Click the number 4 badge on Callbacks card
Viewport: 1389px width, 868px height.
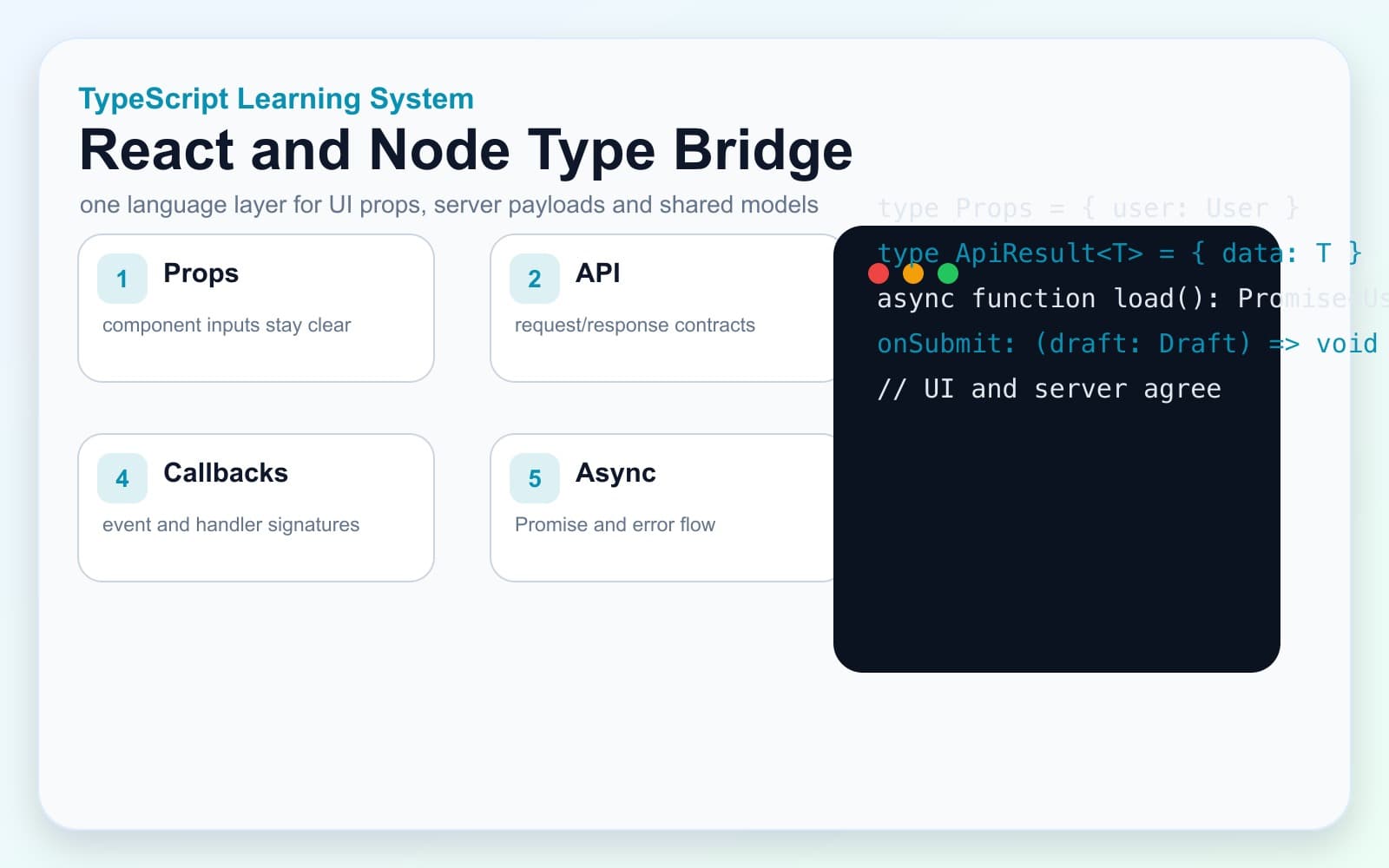click(122, 478)
